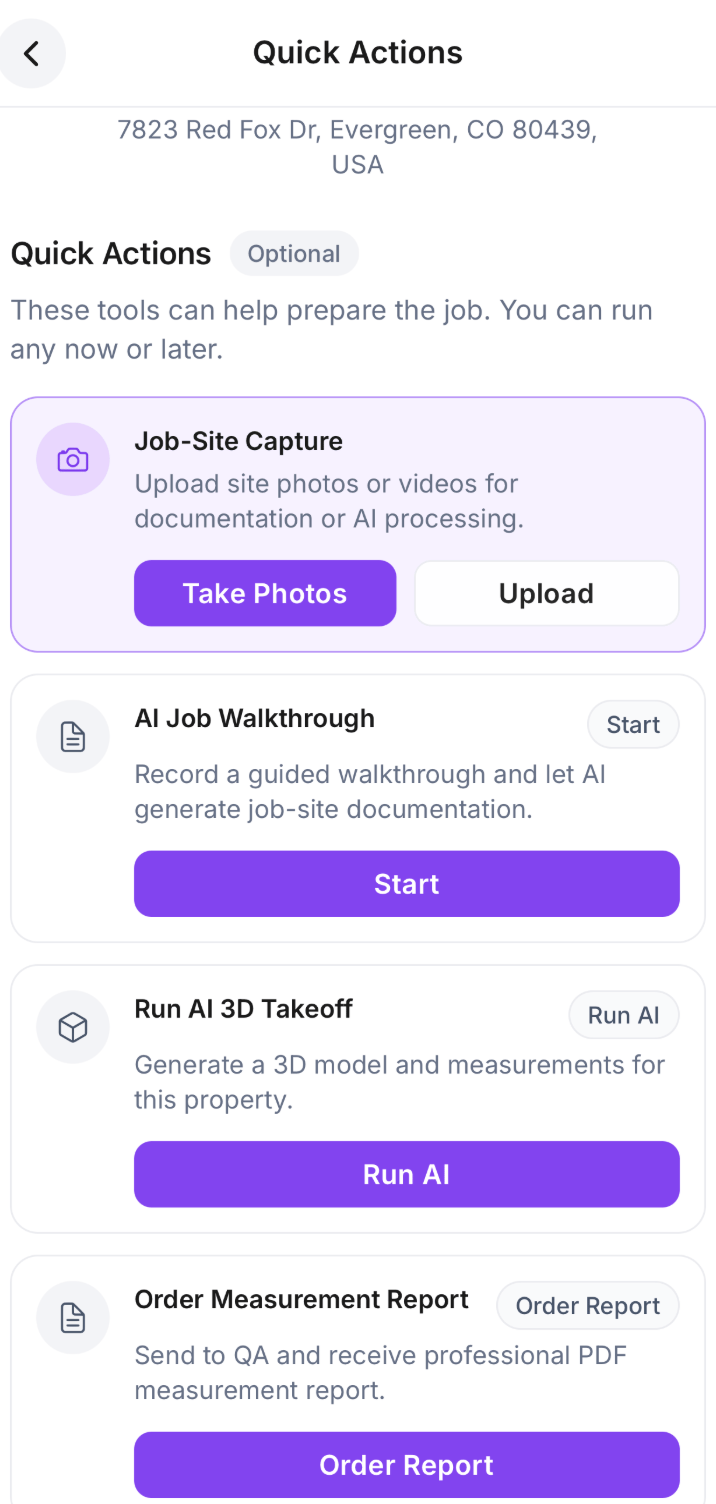Click the small Start pill badge
Image resolution: width=716 pixels, height=1504 pixels.
click(633, 725)
